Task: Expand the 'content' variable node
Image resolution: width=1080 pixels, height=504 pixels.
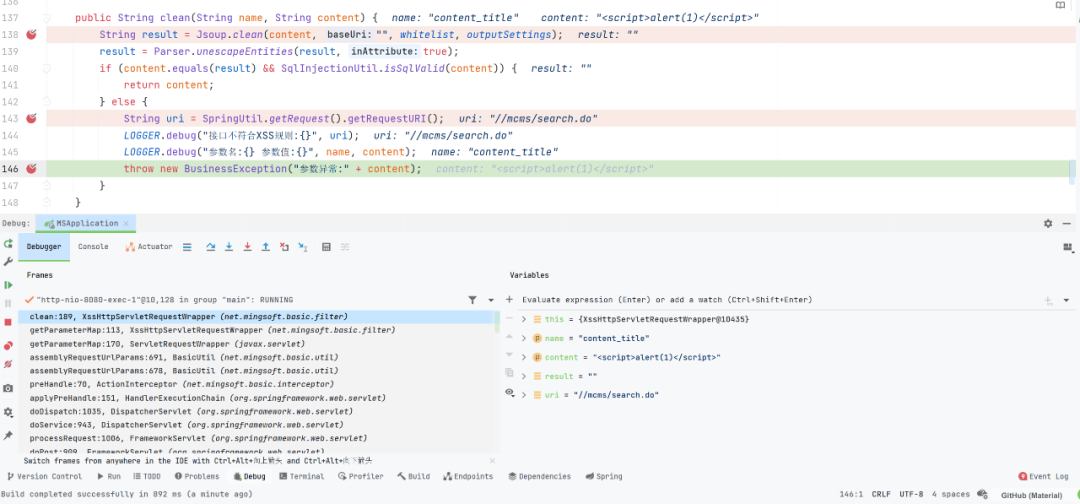Action: click(524, 357)
